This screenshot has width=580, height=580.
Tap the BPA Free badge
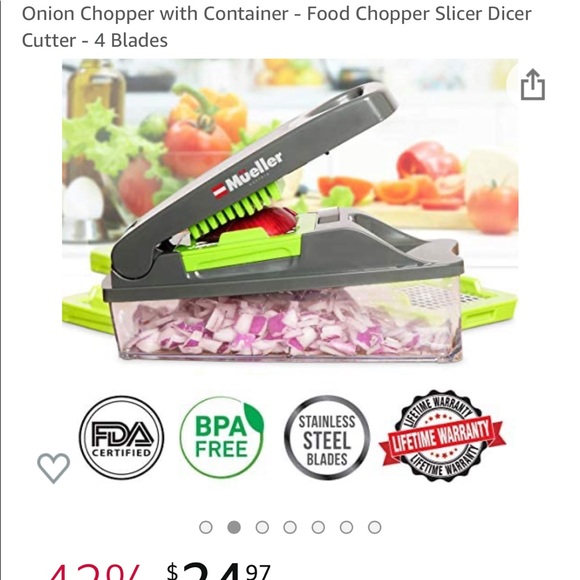[222, 437]
